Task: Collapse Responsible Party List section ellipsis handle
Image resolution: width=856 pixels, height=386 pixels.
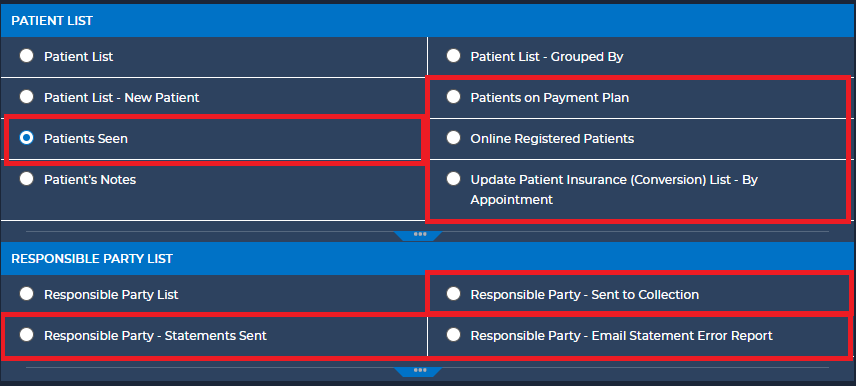Action: tap(420, 371)
